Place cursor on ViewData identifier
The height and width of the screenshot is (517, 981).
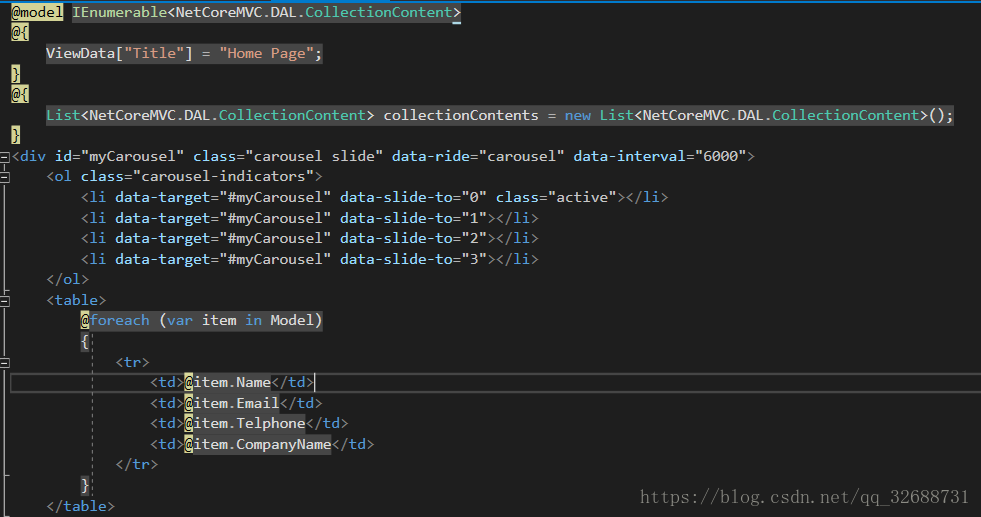[81, 53]
